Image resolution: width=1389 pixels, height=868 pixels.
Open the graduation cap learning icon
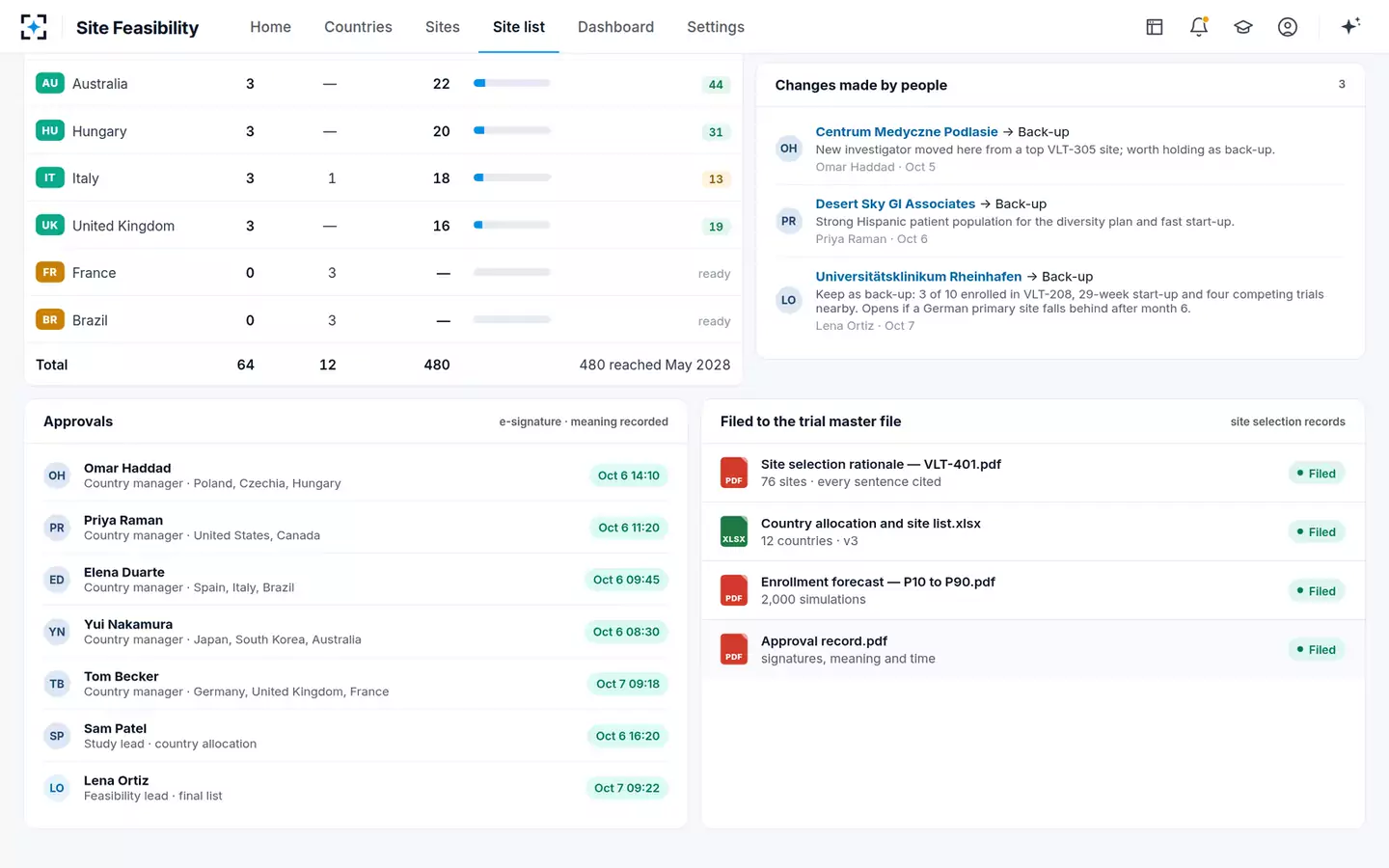[1243, 27]
